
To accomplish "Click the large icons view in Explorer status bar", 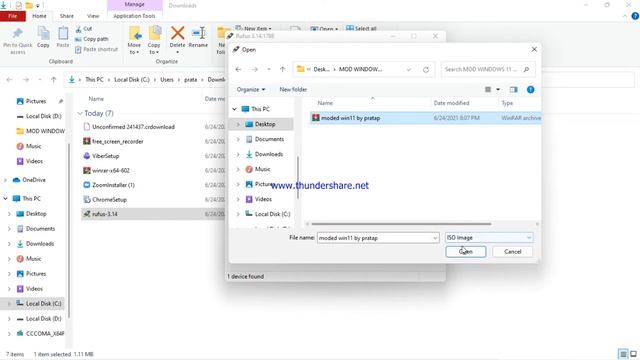I will 633,354.
